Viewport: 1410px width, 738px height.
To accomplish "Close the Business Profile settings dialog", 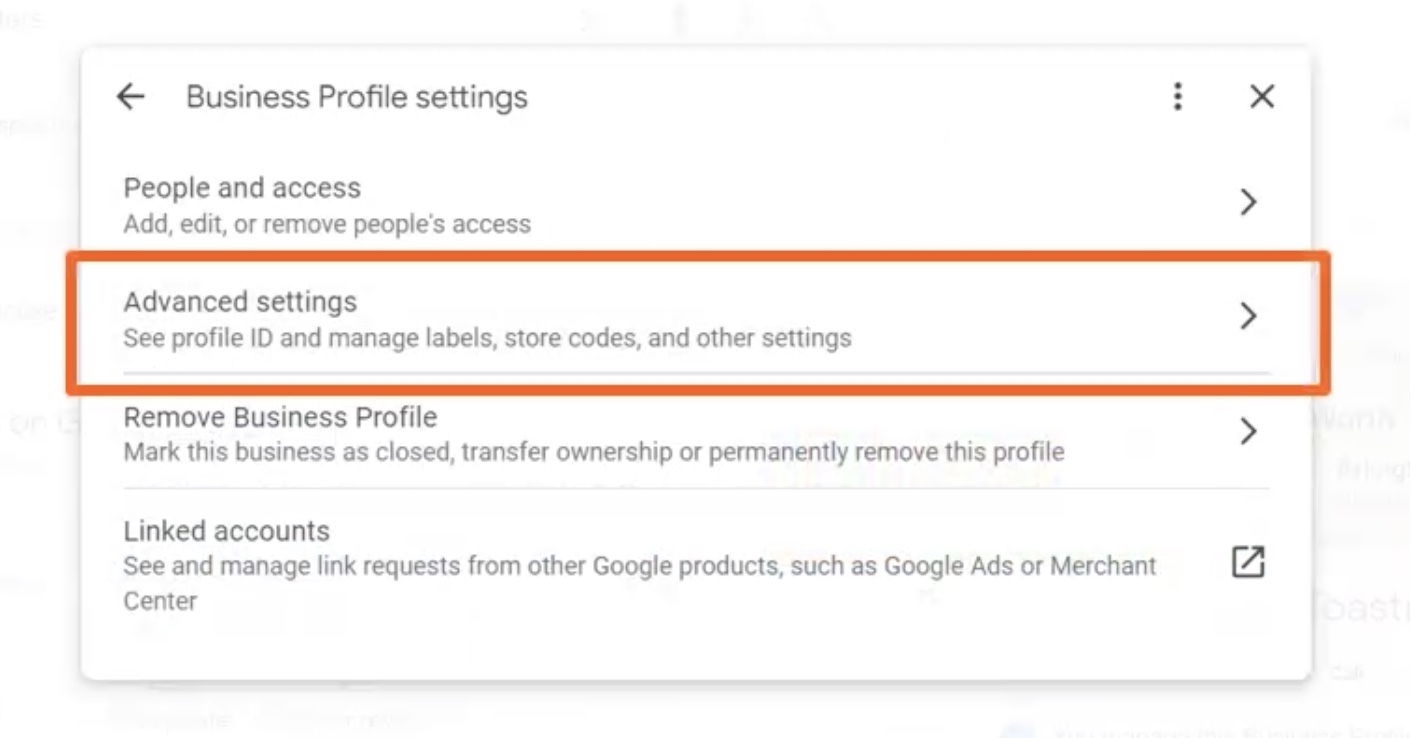I will (x=1262, y=97).
